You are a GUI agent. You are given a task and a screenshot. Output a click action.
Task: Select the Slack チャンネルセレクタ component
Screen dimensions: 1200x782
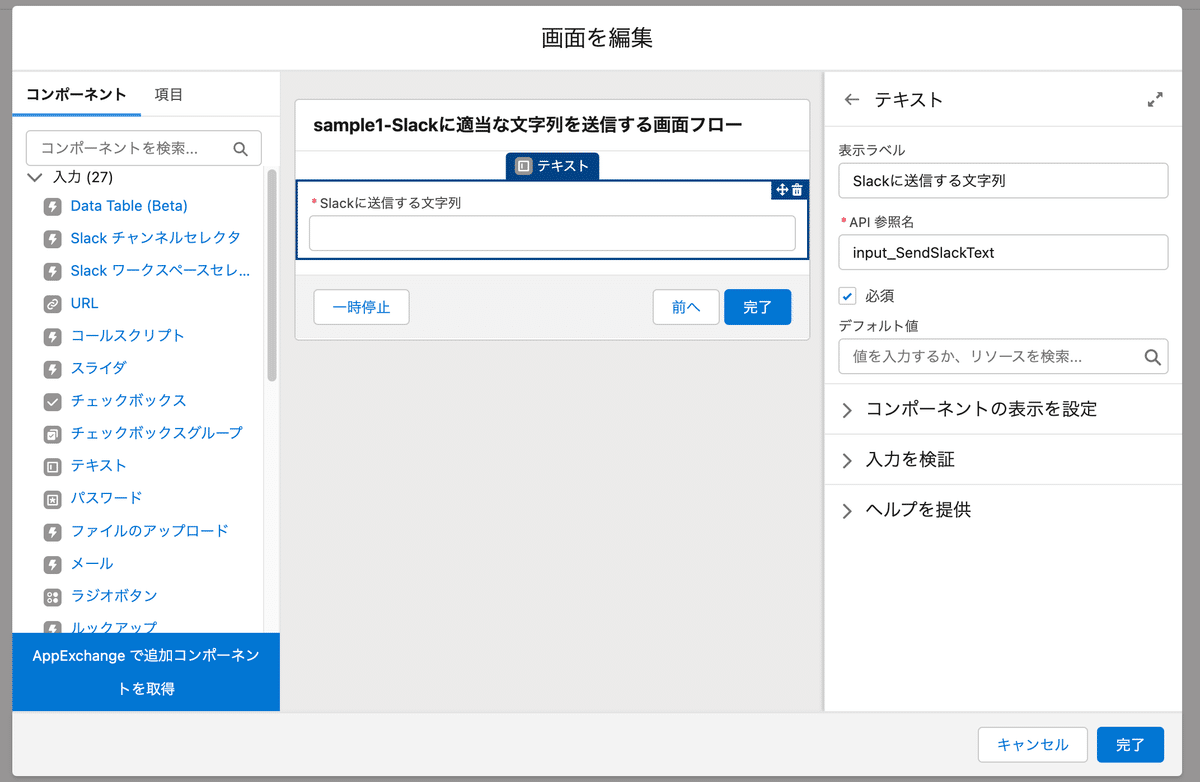coord(155,238)
